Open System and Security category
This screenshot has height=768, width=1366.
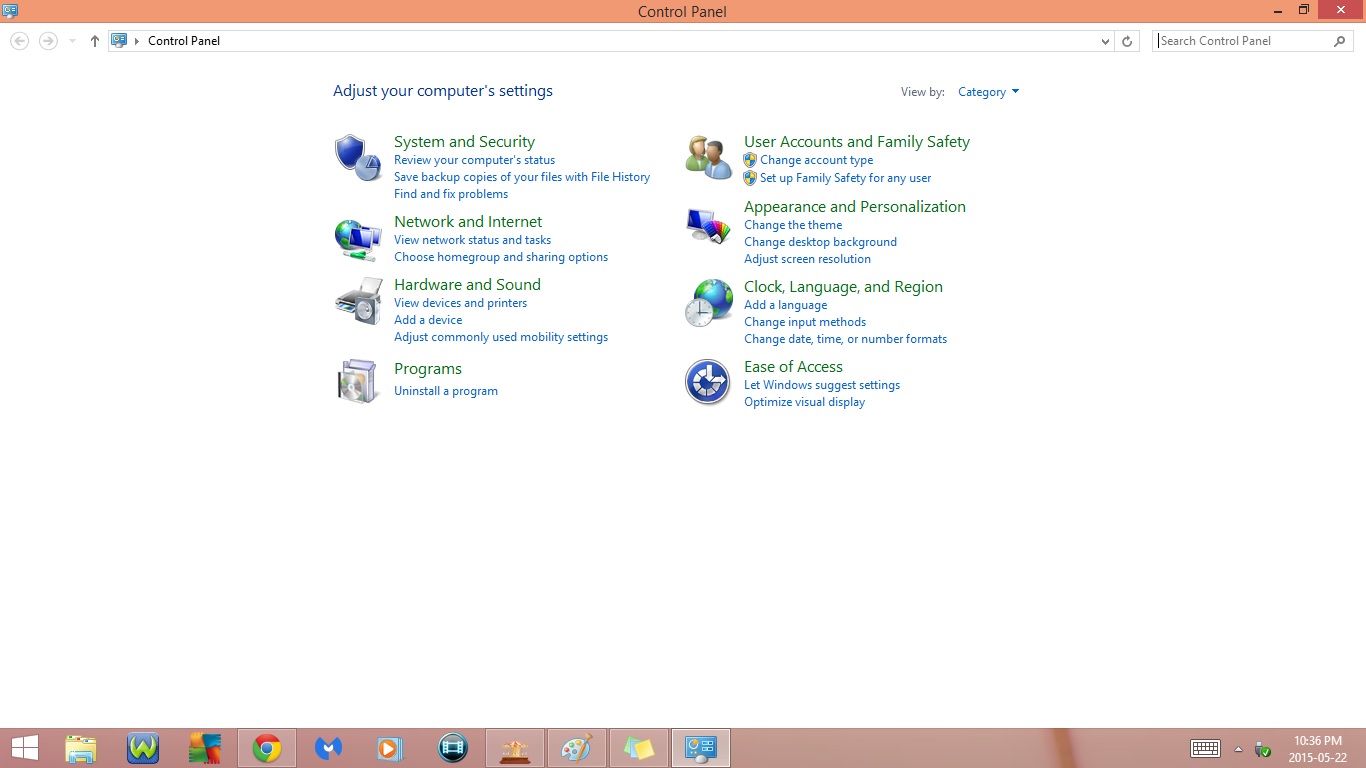click(464, 142)
